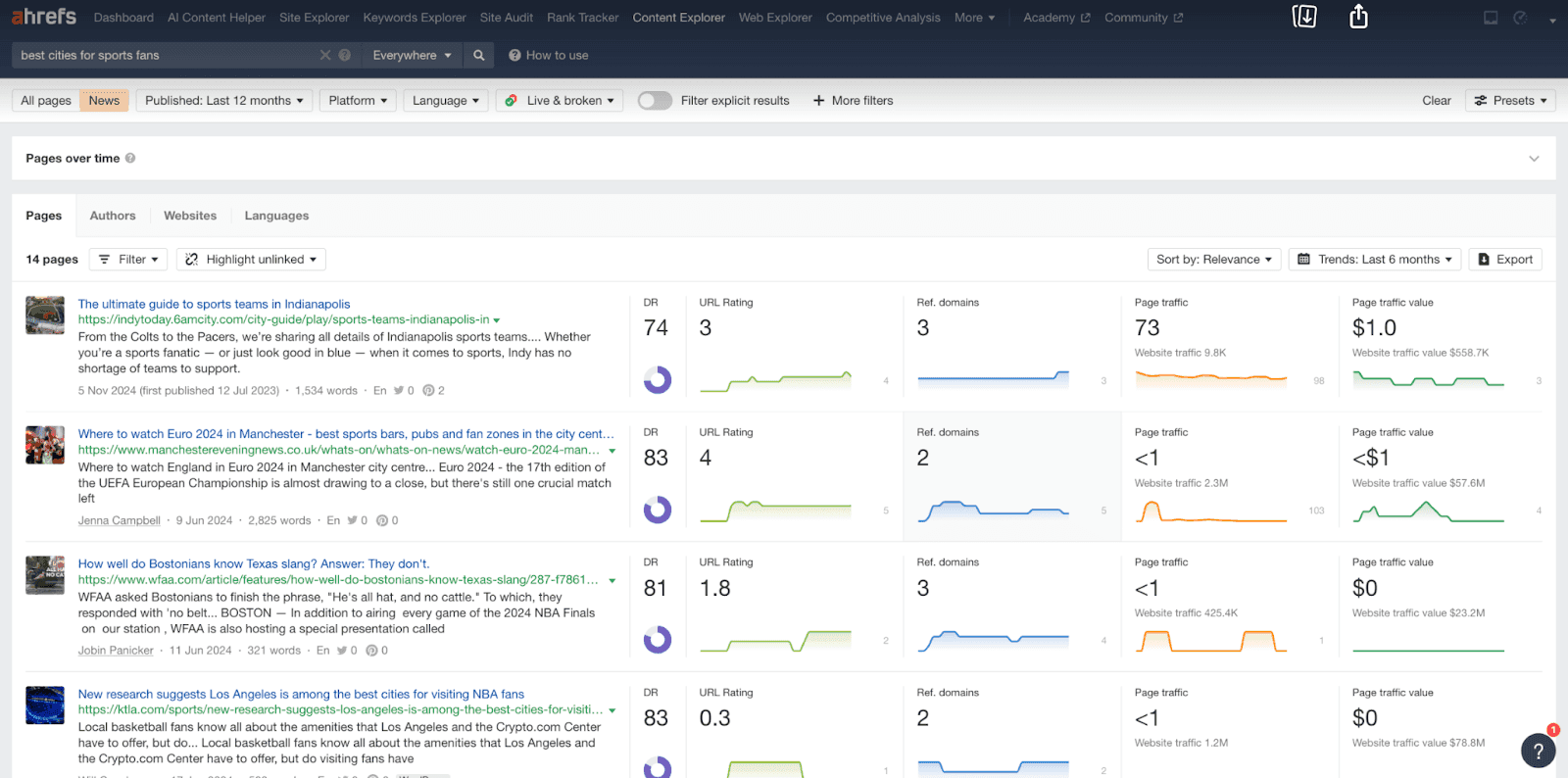The height and width of the screenshot is (778, 1568).
Task: Click the share upload icon in header
Action: click(x=1358, y=17)
